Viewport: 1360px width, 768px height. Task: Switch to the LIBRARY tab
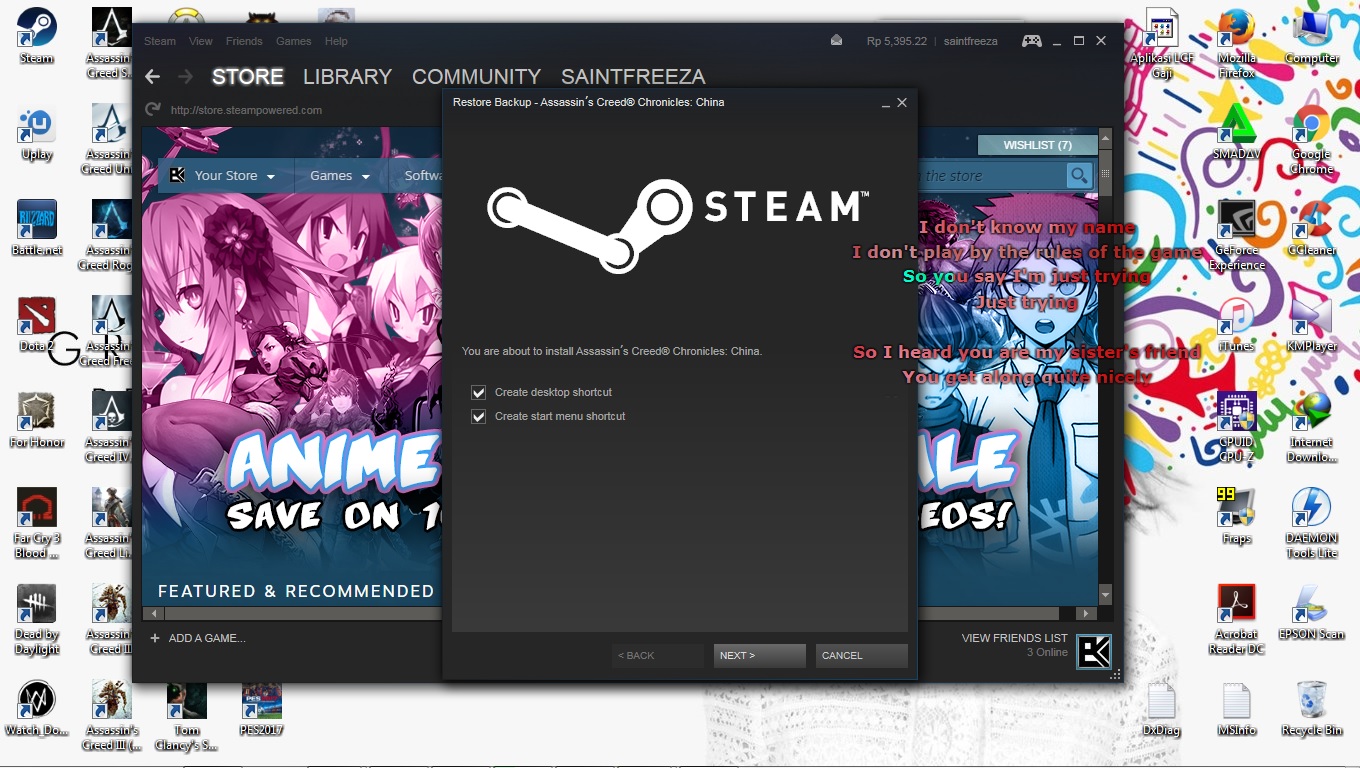(x=347, y=77)
